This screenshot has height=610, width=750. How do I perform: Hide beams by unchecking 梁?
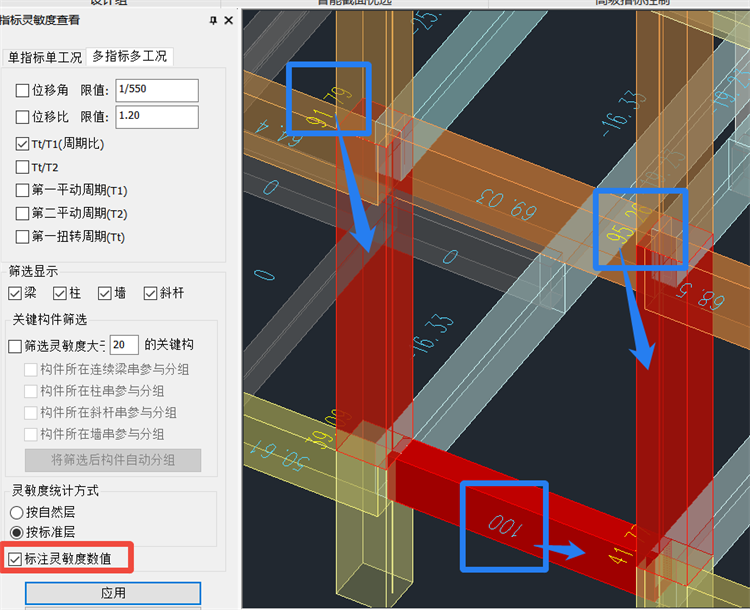[15, 293]
